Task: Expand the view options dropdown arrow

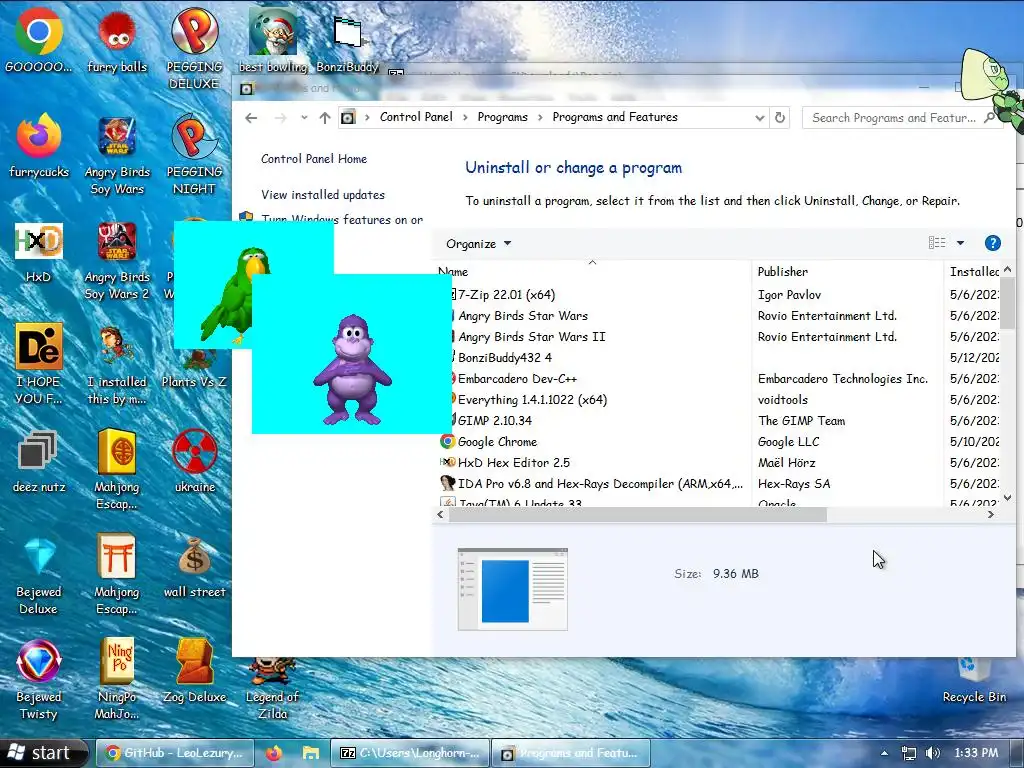Action: tap(960, 243)
